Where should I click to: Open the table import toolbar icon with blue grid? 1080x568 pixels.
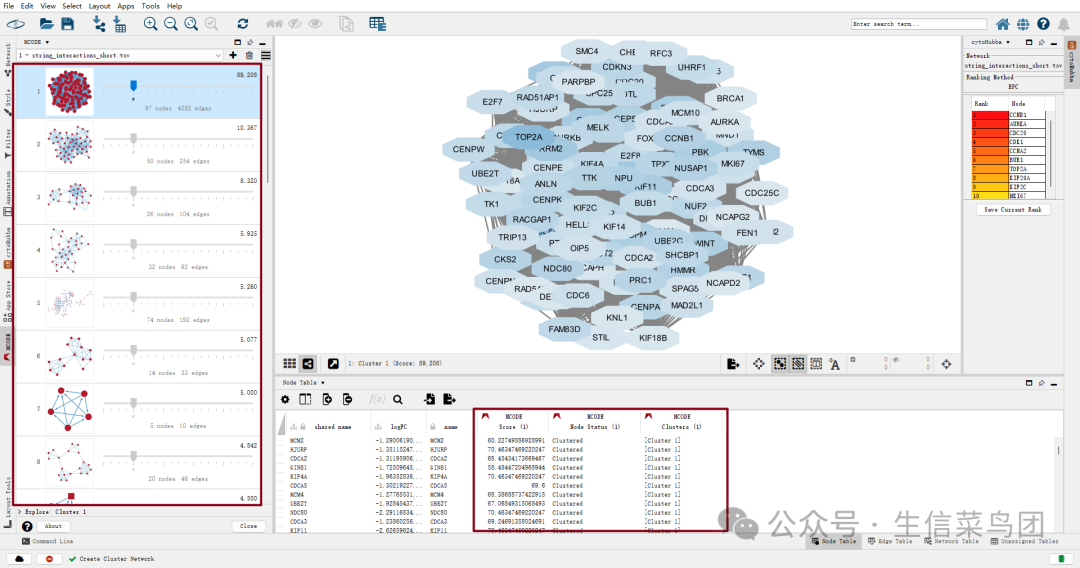377,24
